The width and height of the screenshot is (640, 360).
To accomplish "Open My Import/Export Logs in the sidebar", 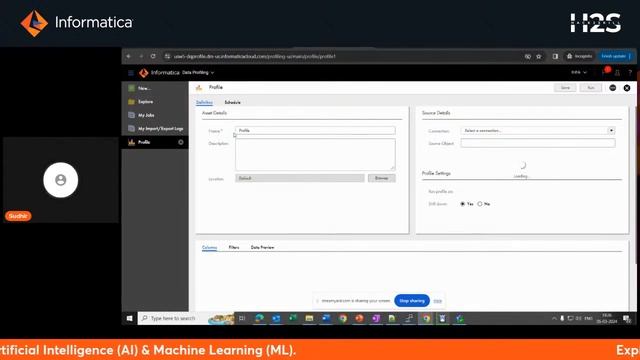I will [155, 129].
